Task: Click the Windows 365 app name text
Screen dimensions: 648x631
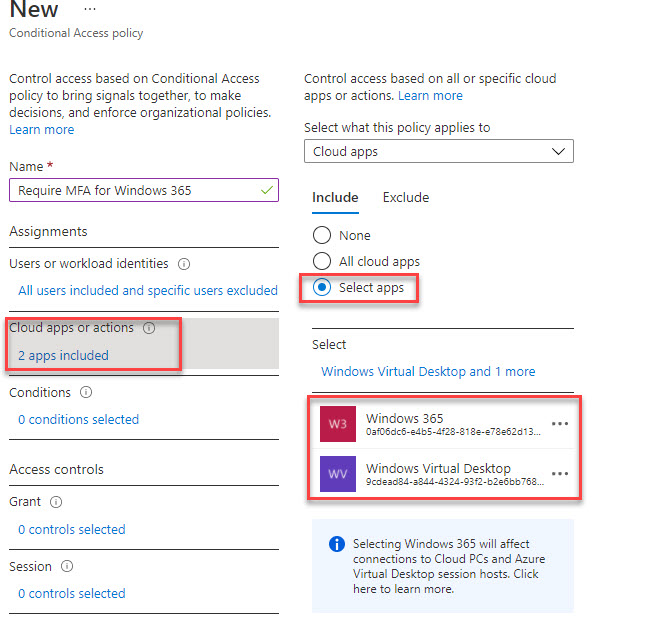Action: [x=404, y=418]
